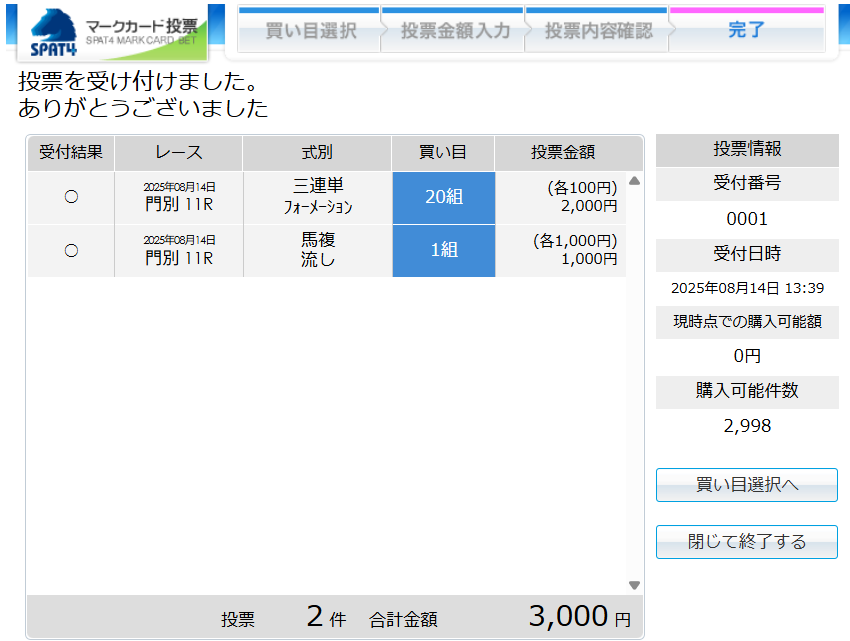Click the 投票情報 panel header

[747, 149]
